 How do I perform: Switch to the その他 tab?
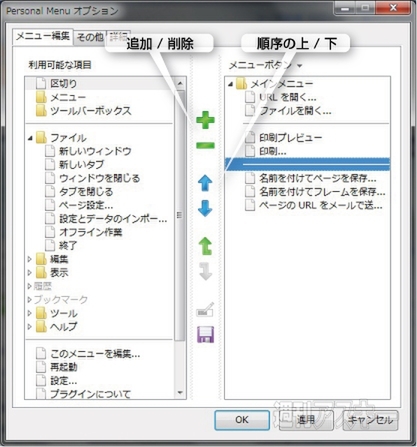point(90,37)
